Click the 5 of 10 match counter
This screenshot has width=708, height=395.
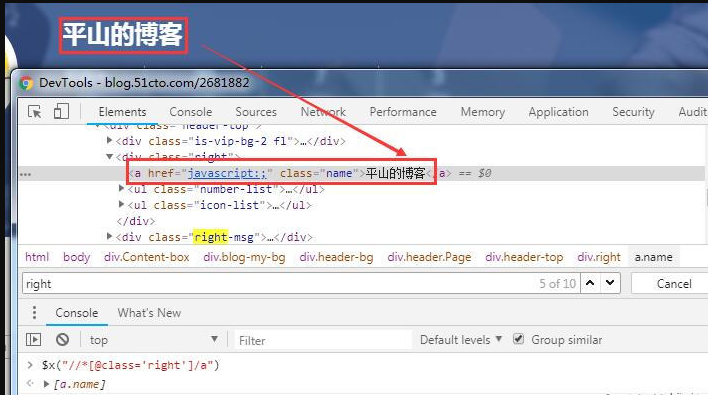557,283
